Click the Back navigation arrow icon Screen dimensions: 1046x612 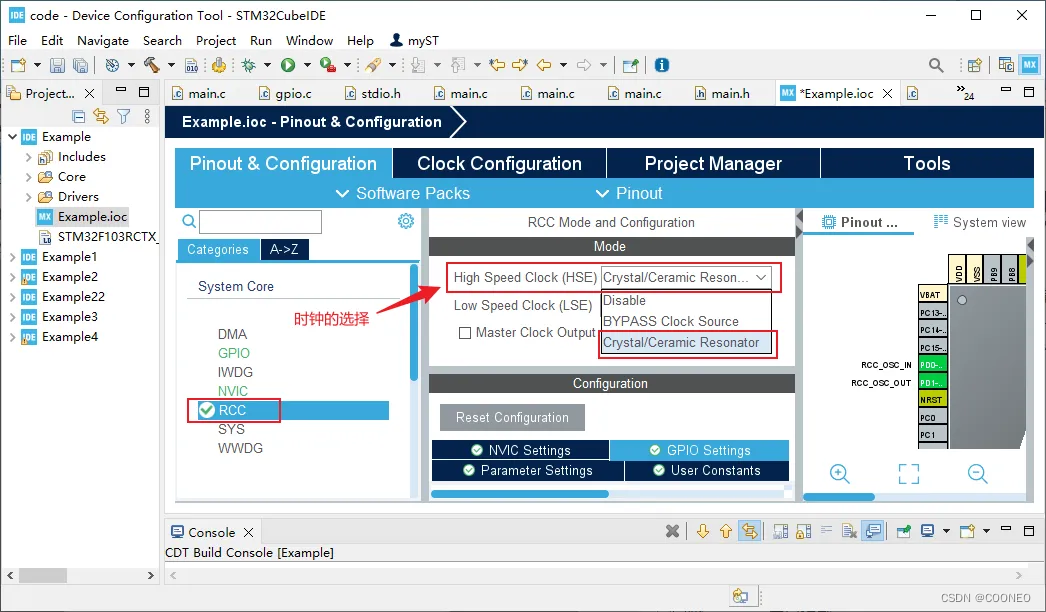tap(544, 65)
